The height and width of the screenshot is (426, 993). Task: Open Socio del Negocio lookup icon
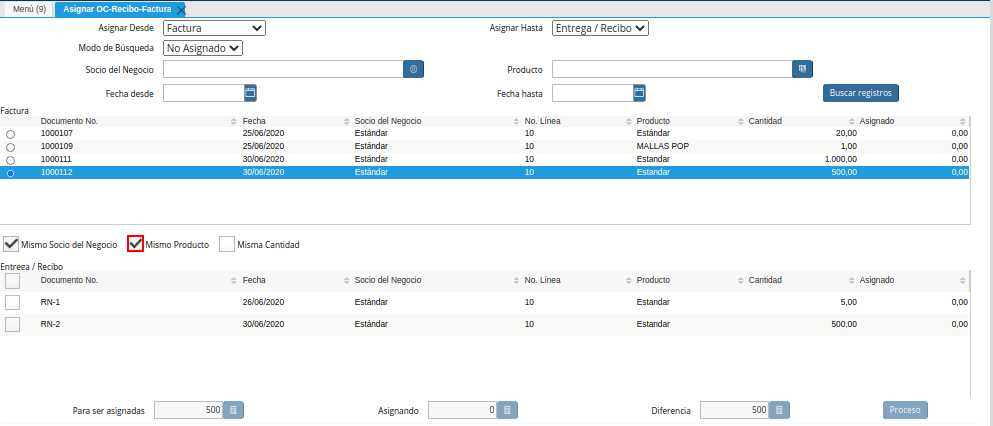click(x=415, y=69)
